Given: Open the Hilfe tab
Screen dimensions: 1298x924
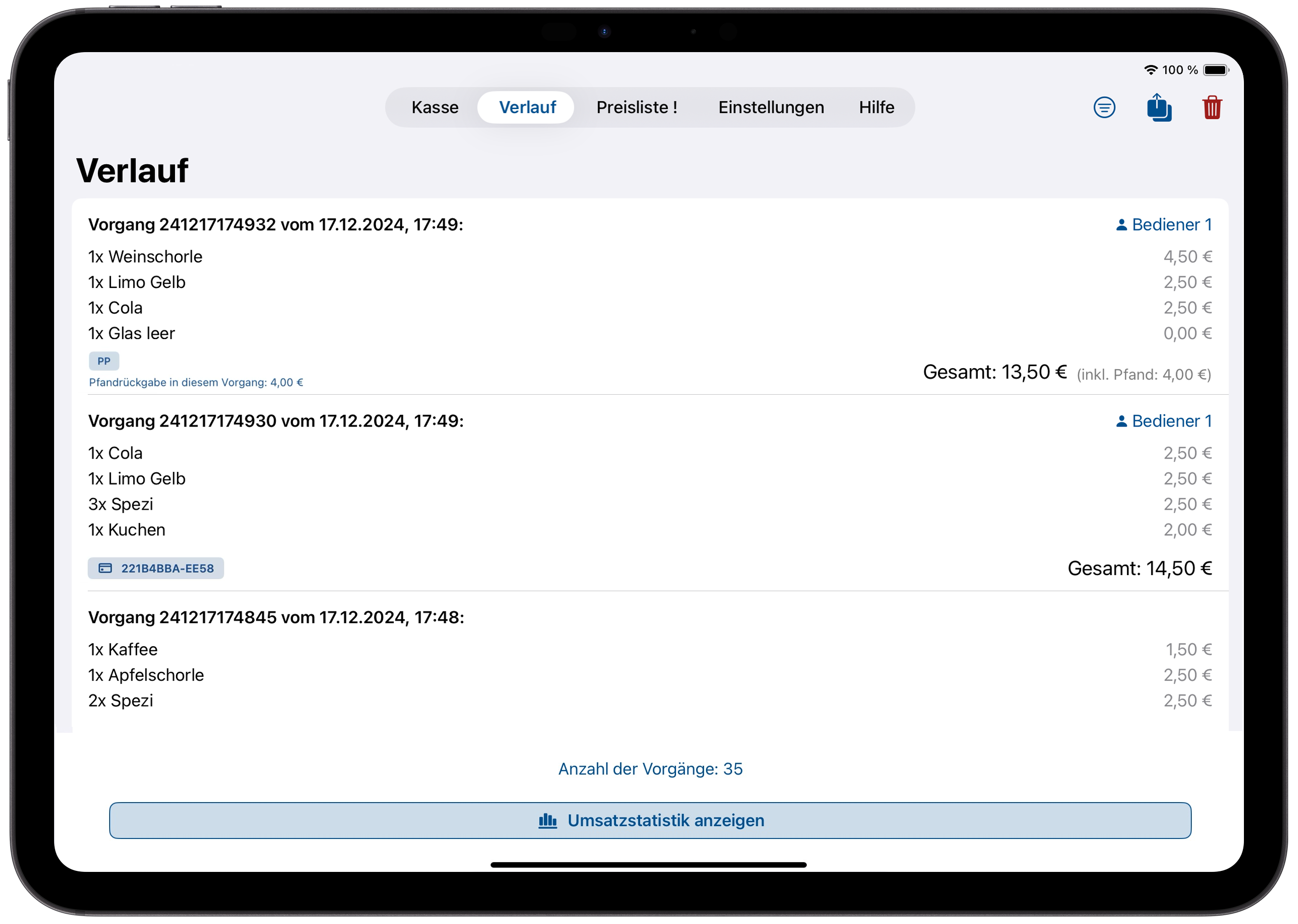Looking at the screenshot, I should (x=876, y=108).
